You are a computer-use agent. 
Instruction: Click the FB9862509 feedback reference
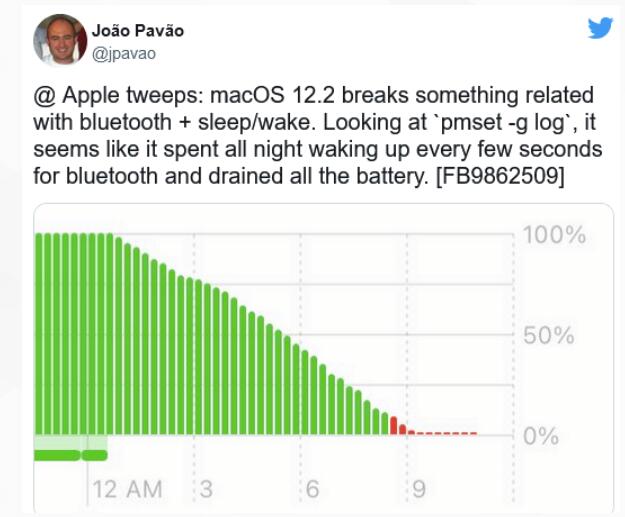click(x=501, y=176)
